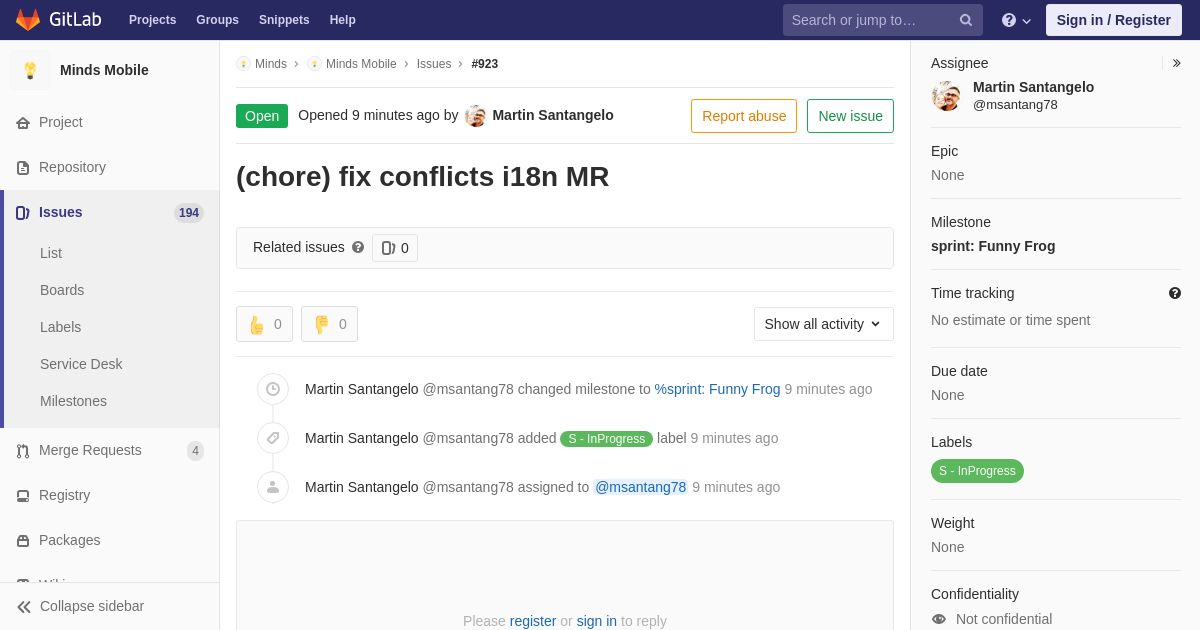Open the Groups menu in top bar

pos(217,20)
